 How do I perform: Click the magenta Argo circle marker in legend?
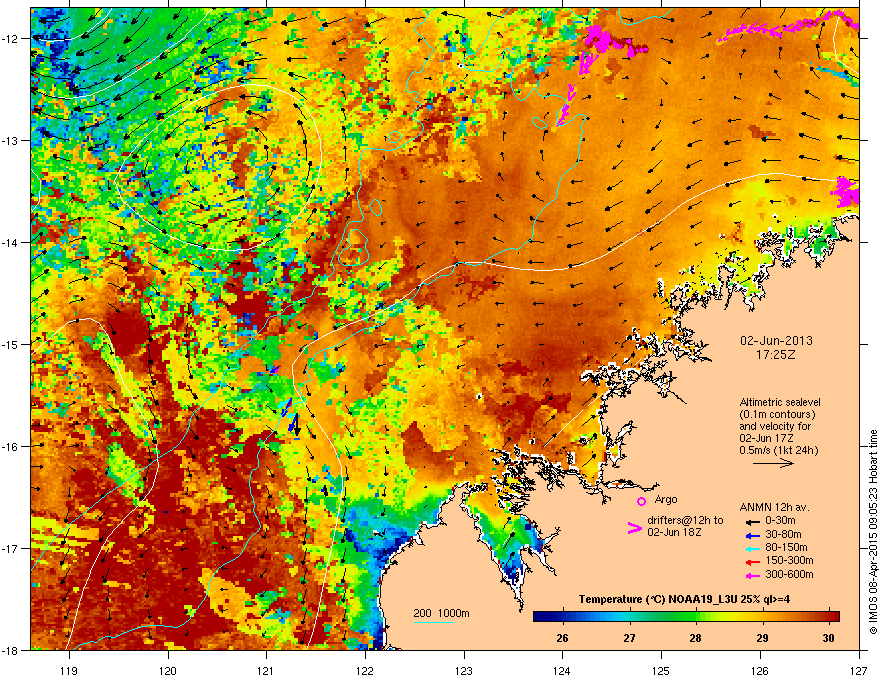(x=641, y=501)
